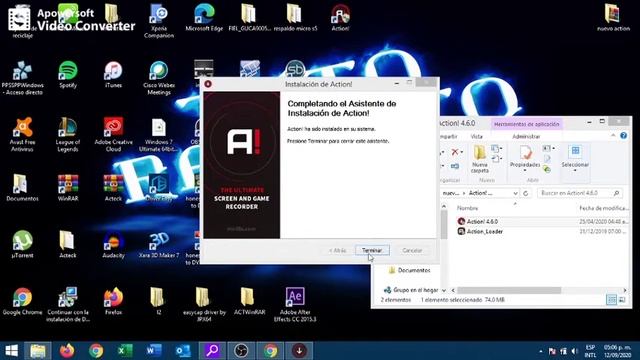Open the Audacity desktop shortcut

click(x=113, y=245)
